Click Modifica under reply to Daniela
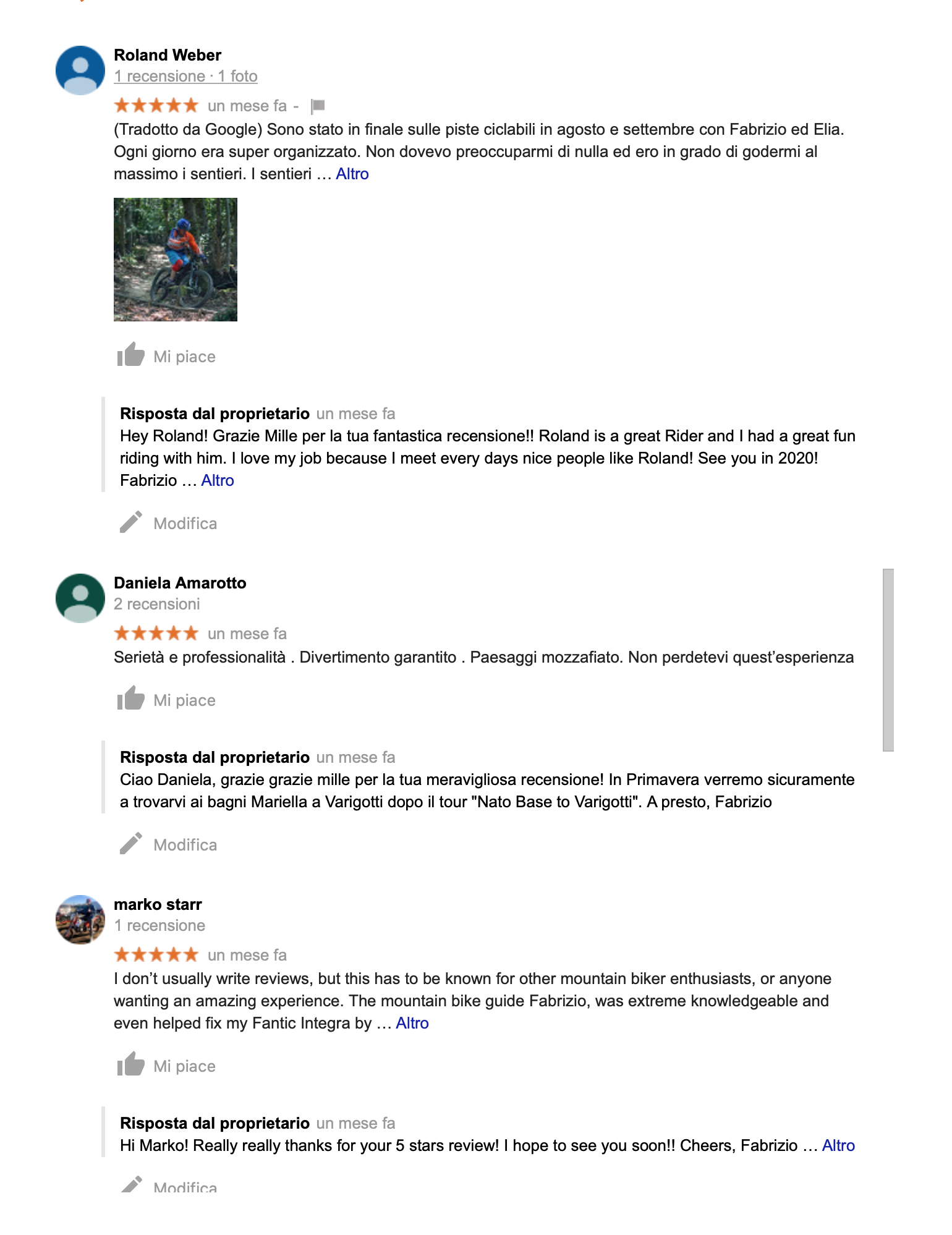The height and width of the screenshot is (1235, 952). tap(185, 845)
